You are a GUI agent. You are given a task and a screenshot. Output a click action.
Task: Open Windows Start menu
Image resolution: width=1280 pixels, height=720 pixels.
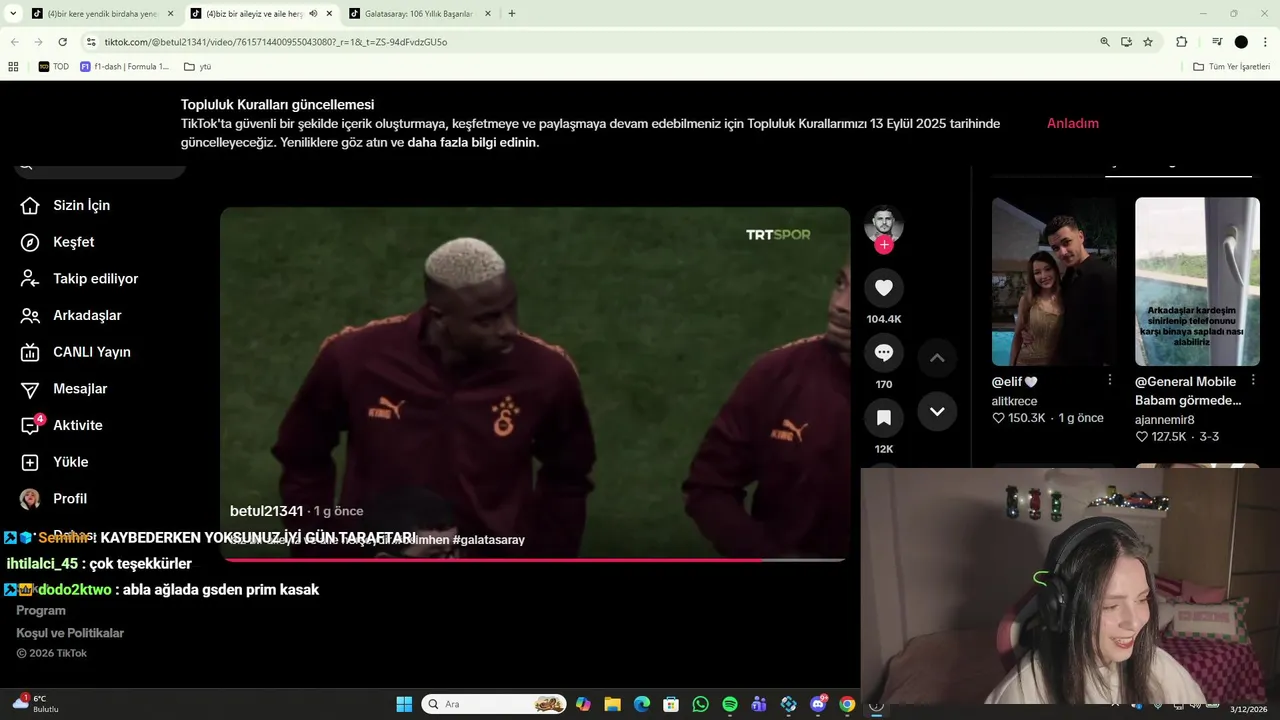click(x=404, y=704)
